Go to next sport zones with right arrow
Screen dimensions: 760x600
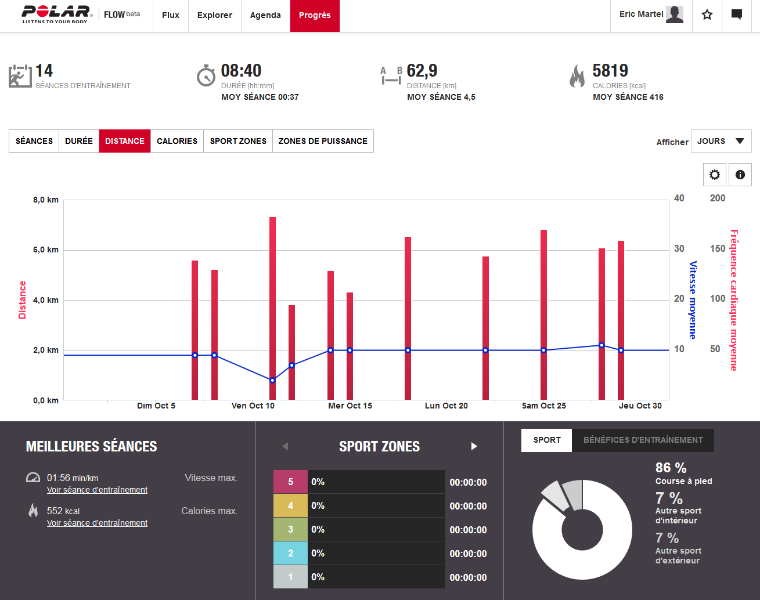tap(474, 446)
